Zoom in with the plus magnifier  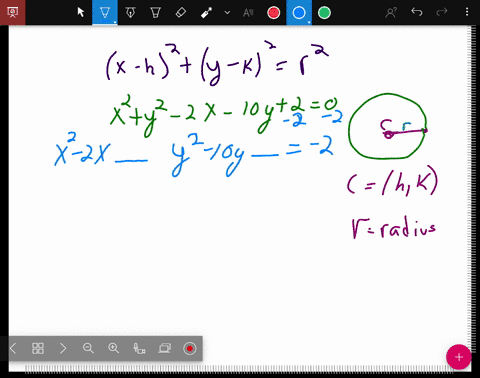pyautogui.click(x=114, y=349)
